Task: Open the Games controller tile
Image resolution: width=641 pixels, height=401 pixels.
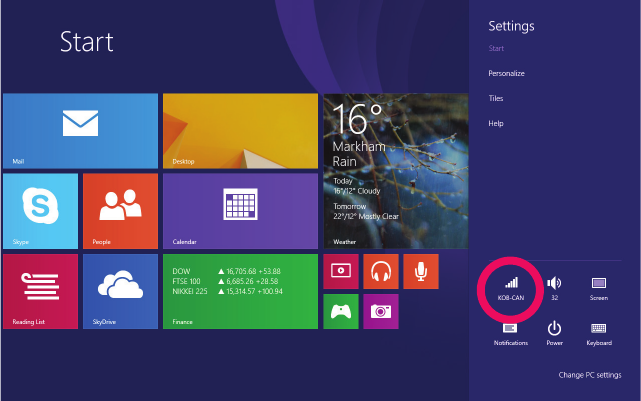Action: (341, 311)
